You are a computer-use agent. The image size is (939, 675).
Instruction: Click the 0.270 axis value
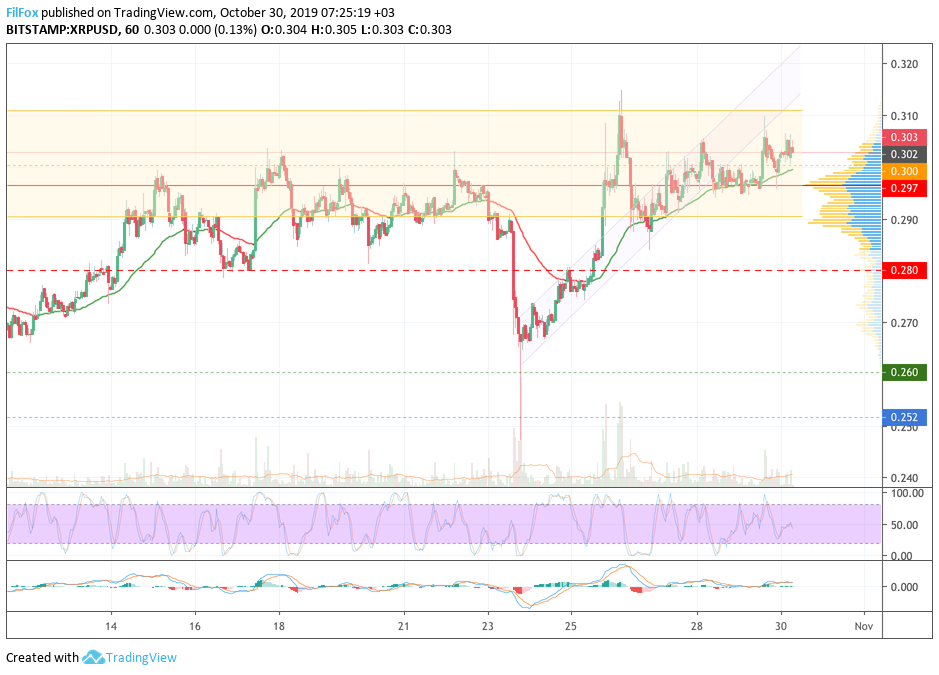pos(904,323)
